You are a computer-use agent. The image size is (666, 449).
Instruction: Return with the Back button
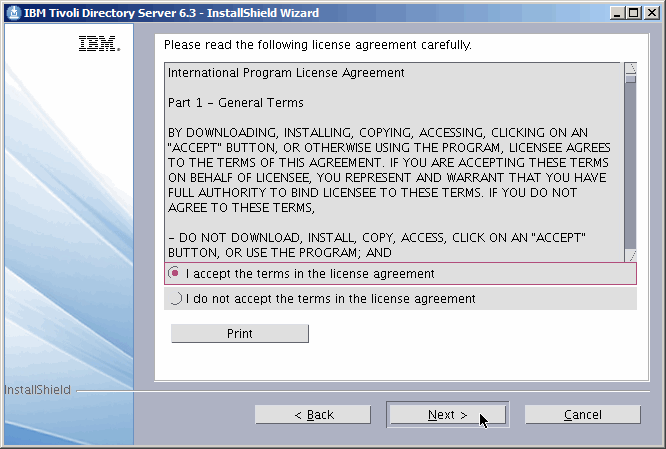point(313,414)
